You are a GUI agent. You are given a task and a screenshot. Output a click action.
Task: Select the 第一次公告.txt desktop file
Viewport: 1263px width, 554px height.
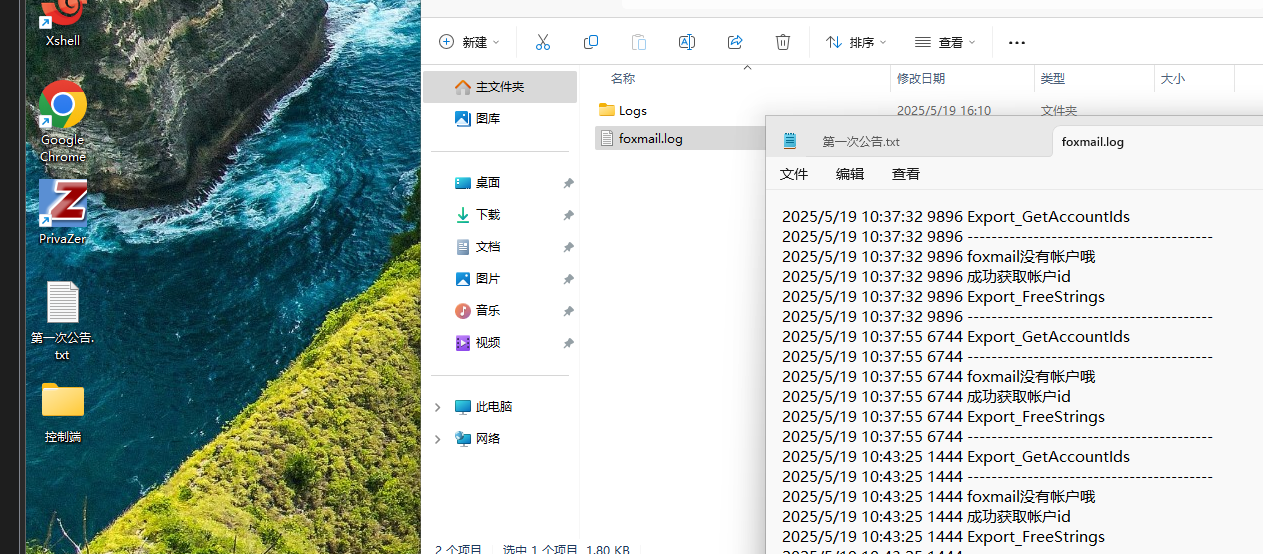(x=62, y=321)
